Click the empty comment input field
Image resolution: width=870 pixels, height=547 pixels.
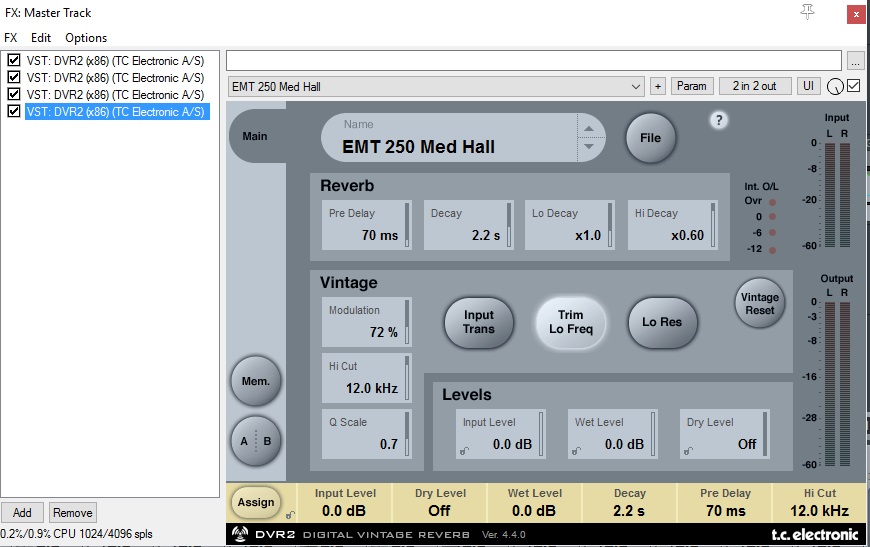coord(534,60)
